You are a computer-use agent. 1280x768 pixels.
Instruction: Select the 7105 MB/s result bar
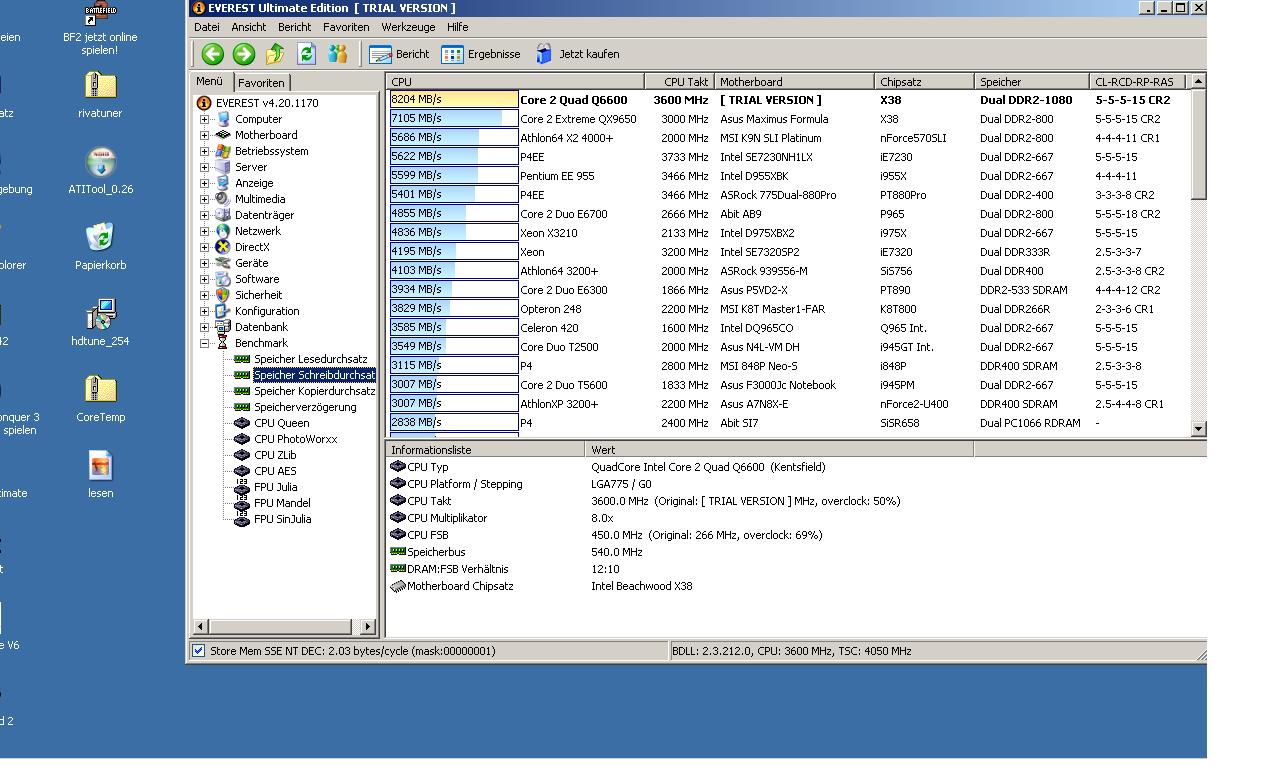pyautogui.click(x=454, y=119)
